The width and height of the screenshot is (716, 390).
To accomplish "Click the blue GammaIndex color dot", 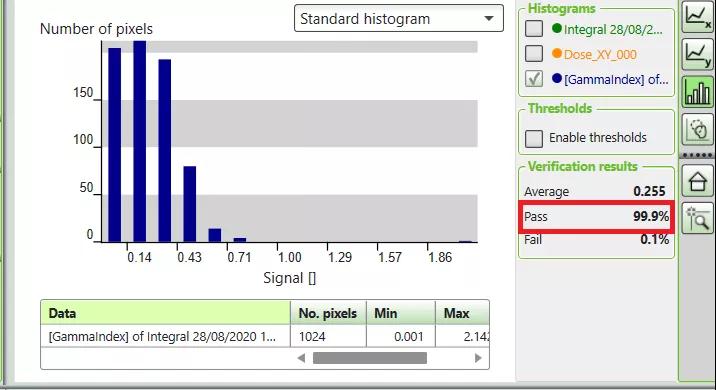I will coord(557,78).
